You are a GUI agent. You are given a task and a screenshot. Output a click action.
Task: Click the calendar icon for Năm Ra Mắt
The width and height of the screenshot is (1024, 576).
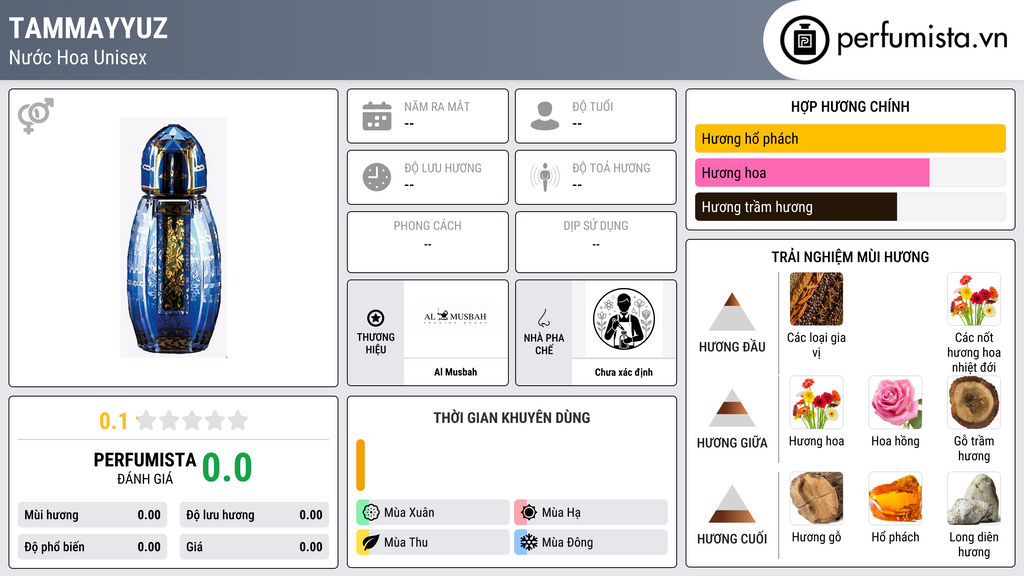(377, 116)
